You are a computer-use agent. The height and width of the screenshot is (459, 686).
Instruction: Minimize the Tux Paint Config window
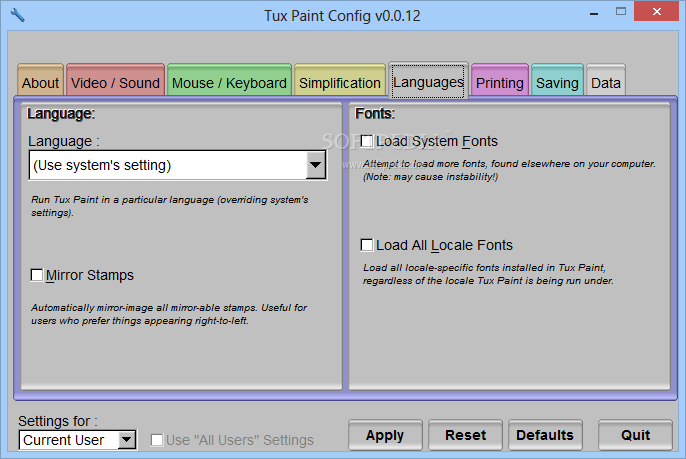pos(594,13)
